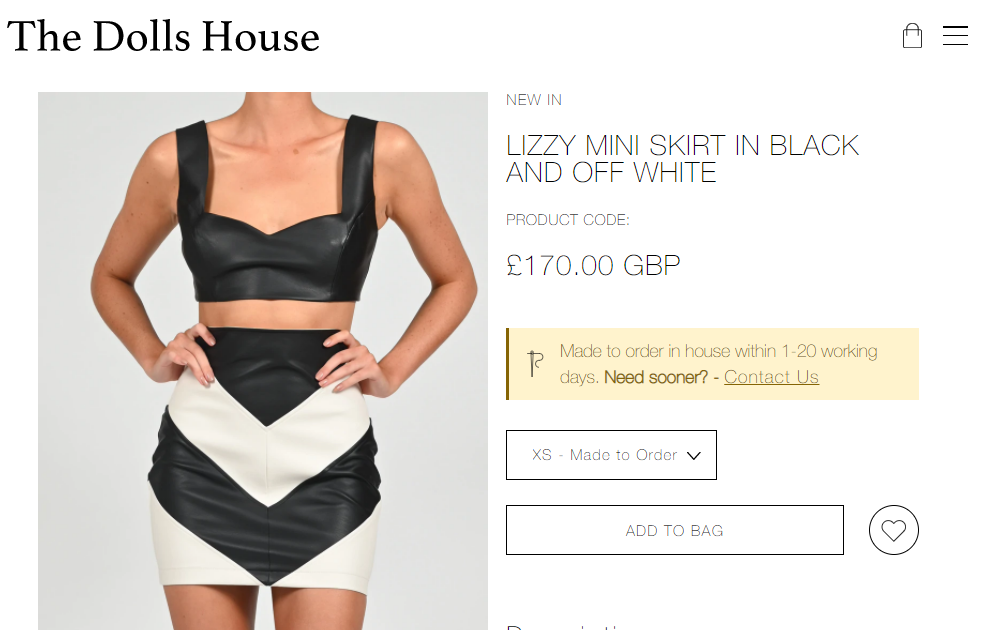Open the shopping bag icon

[x=912, y=36]
